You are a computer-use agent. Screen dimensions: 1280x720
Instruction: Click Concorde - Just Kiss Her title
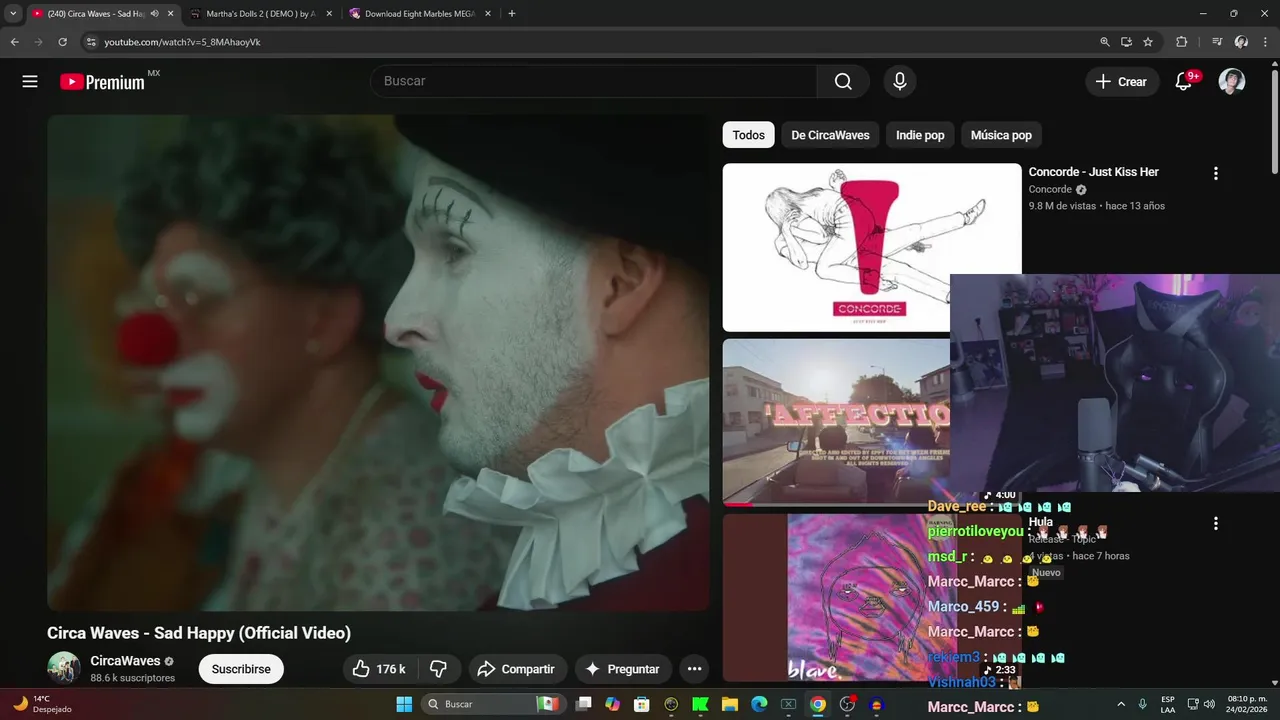pyautogui.click(x=1093, y=172)
